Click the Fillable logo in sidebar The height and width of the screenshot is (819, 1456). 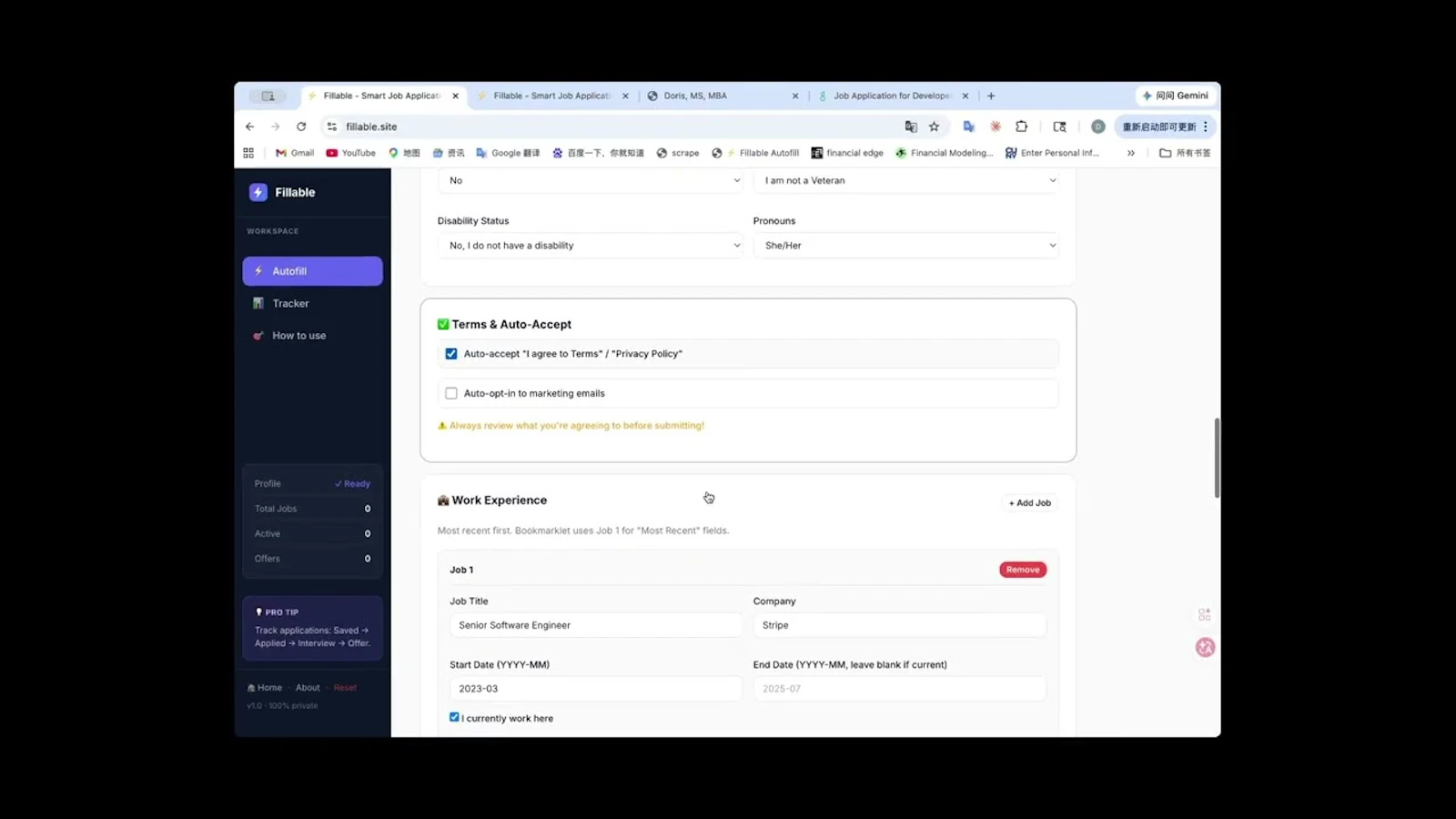click(x=282, y=192)
